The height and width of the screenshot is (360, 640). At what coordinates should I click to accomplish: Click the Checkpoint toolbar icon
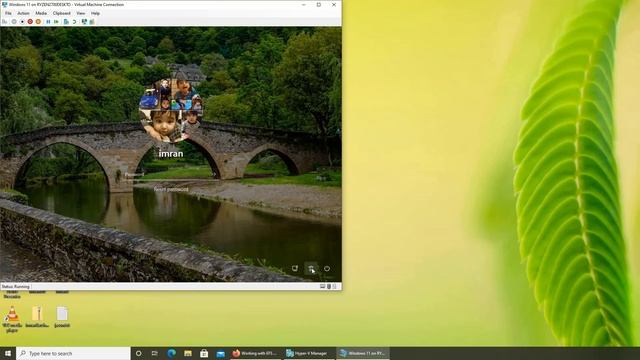coord(66,22)
